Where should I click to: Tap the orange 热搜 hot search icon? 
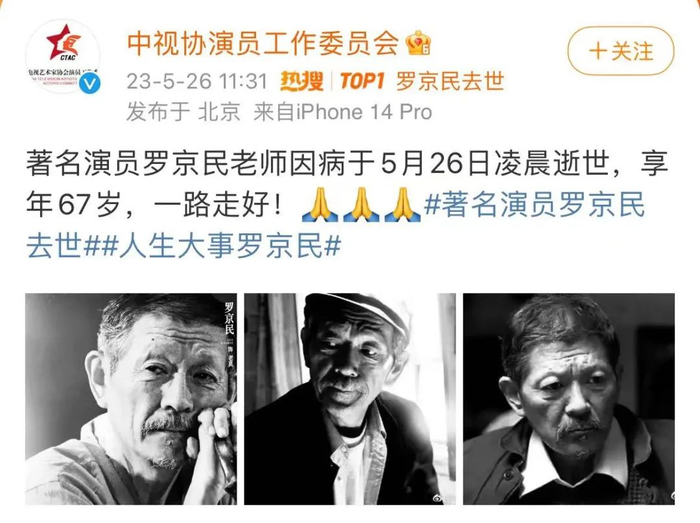(x=302, y=81)
